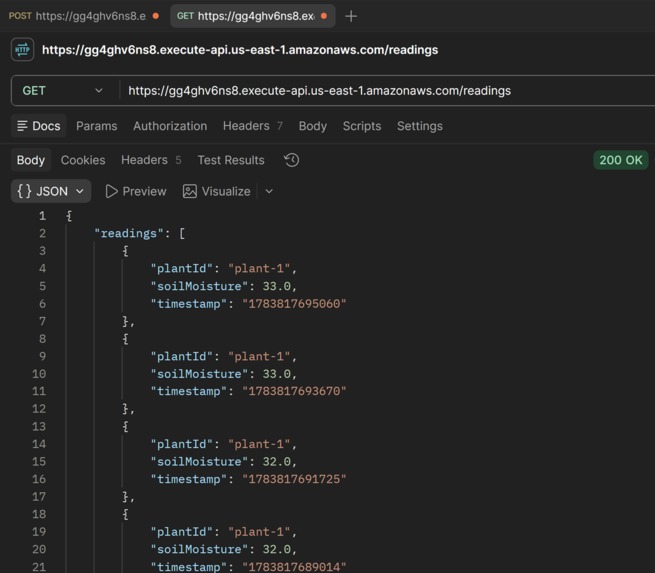655x573 pixels.
Task: Click unsaved dot on GET tab
Action: (324, 16)
